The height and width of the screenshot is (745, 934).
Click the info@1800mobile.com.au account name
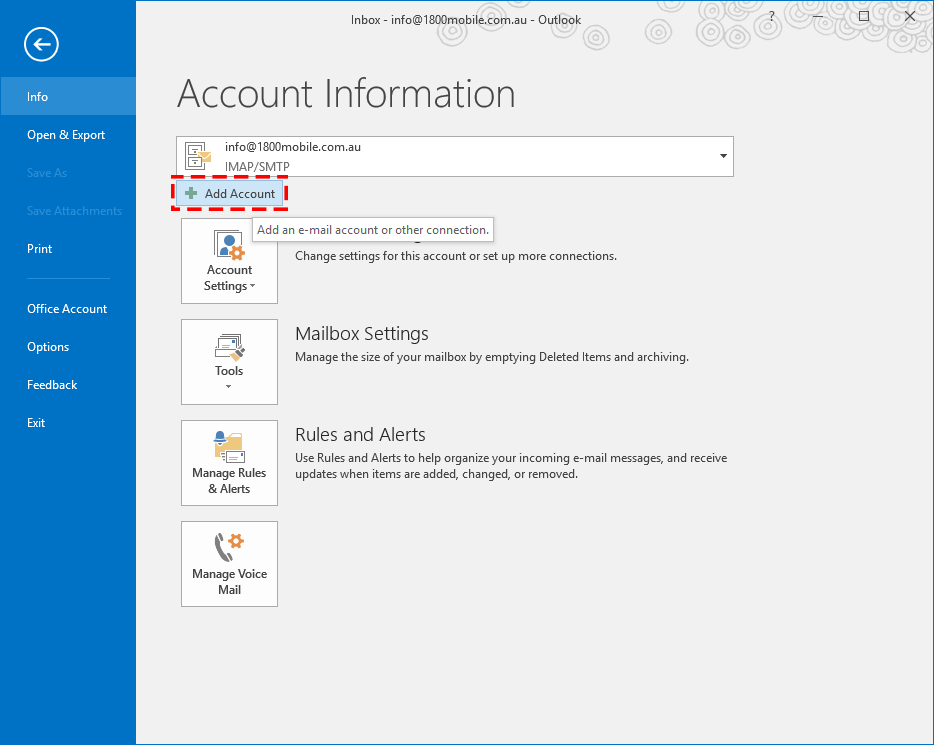click(292, 146)
